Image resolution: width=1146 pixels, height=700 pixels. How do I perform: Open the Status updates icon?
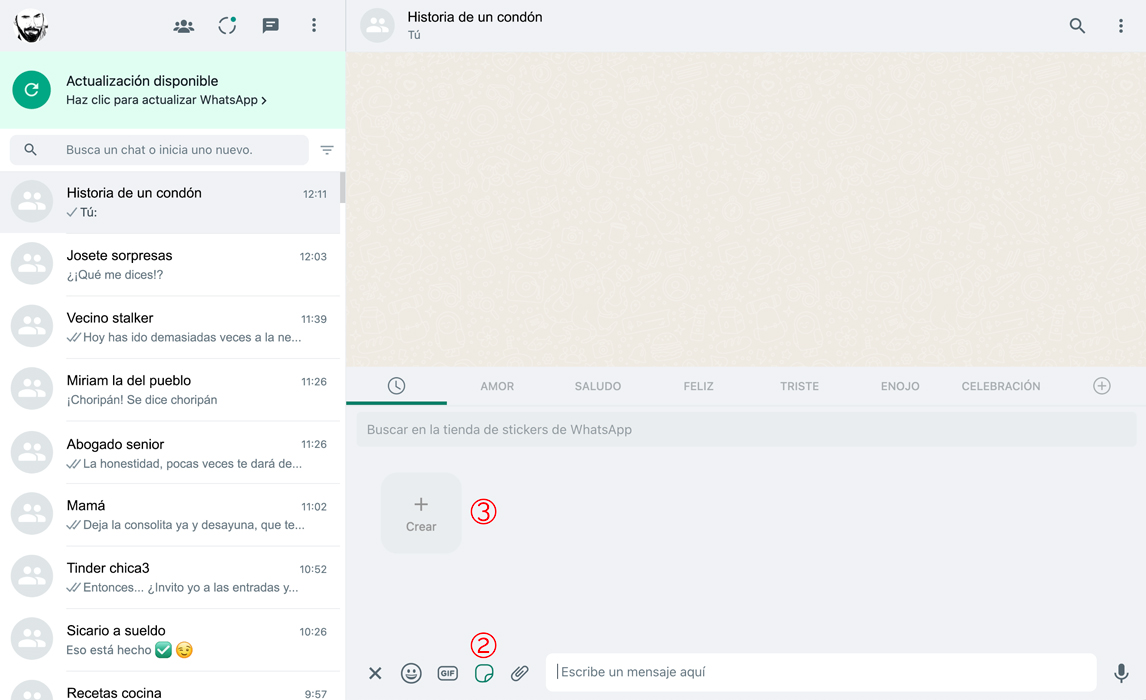(227, 26)
